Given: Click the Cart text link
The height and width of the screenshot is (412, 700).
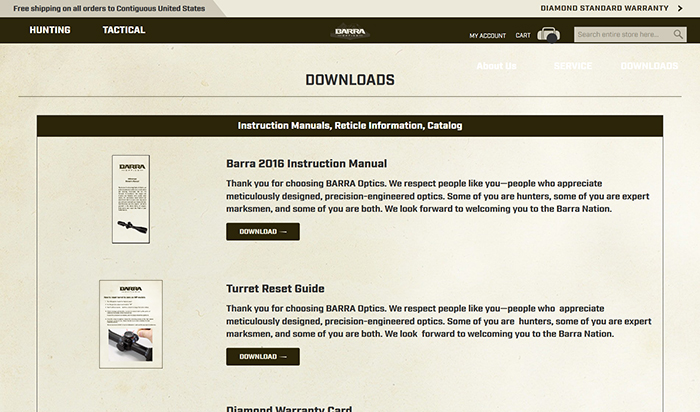Looking at the screenshot, I should [x=523, y=35].
